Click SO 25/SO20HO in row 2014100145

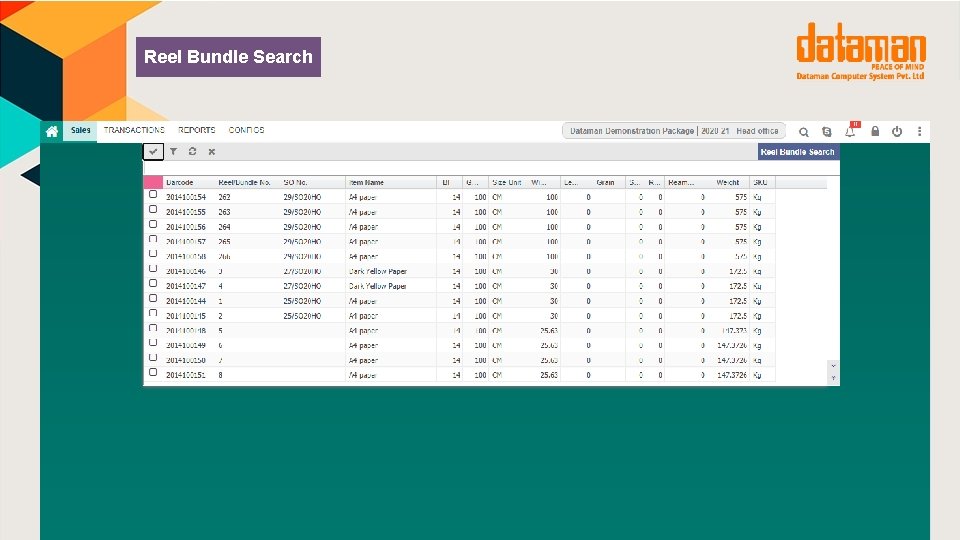pyautogui.click(x=302, y=316)
